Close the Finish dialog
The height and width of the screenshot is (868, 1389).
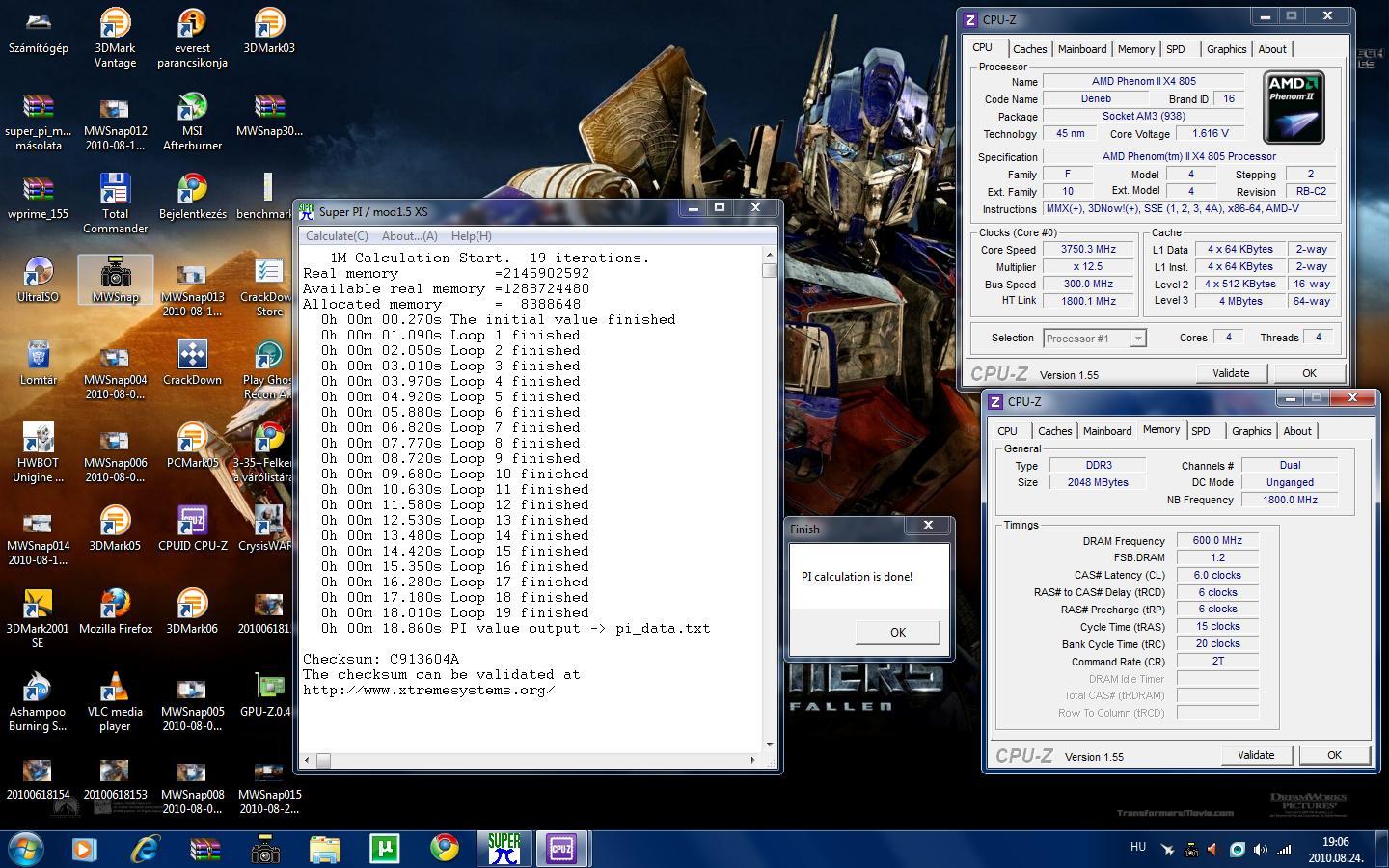[x=928, y=526]
